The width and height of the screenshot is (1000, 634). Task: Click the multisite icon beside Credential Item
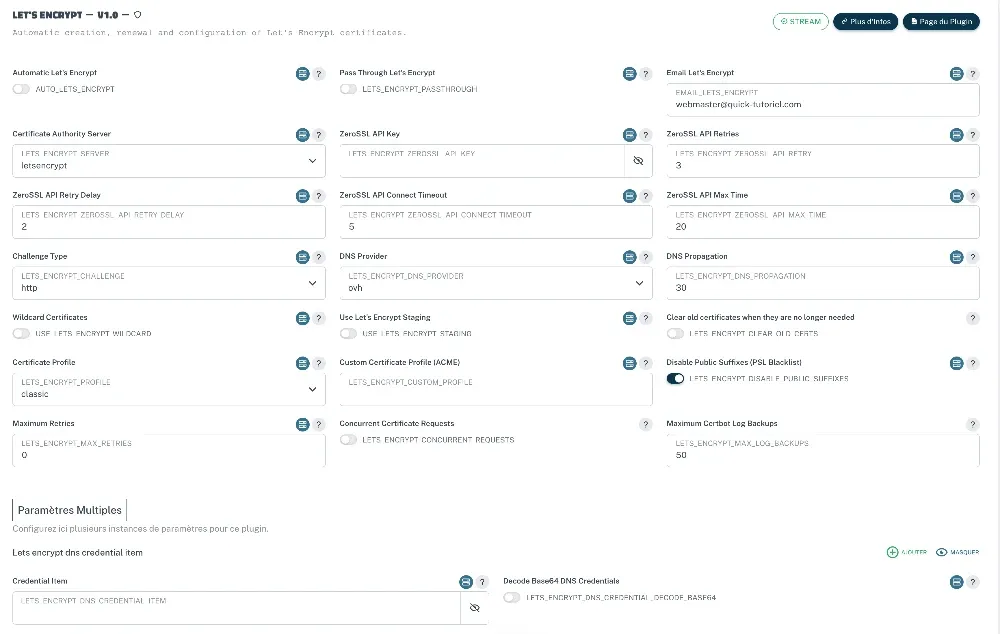click(466, 582)
